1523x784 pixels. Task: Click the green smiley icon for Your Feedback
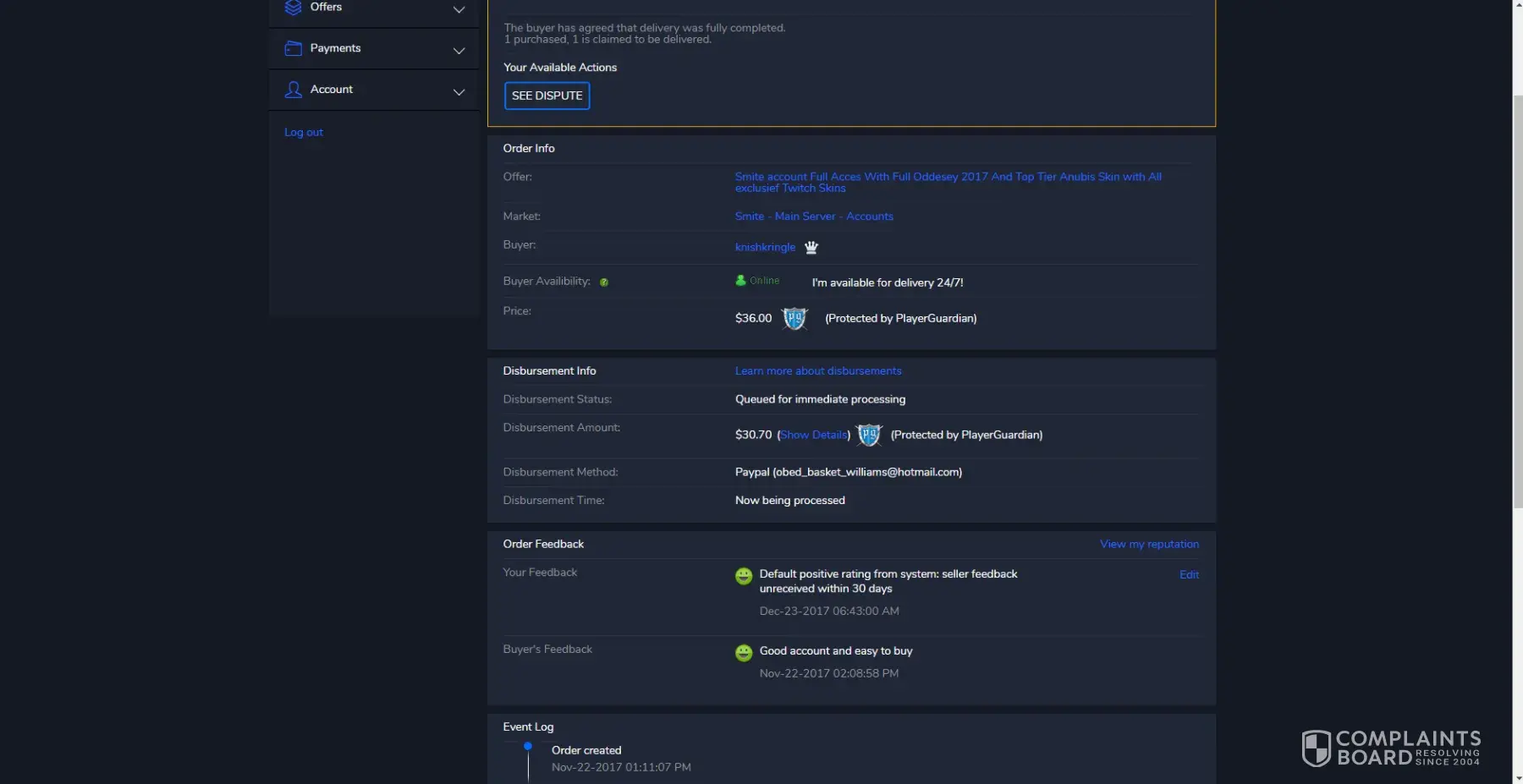pos(744,576)
